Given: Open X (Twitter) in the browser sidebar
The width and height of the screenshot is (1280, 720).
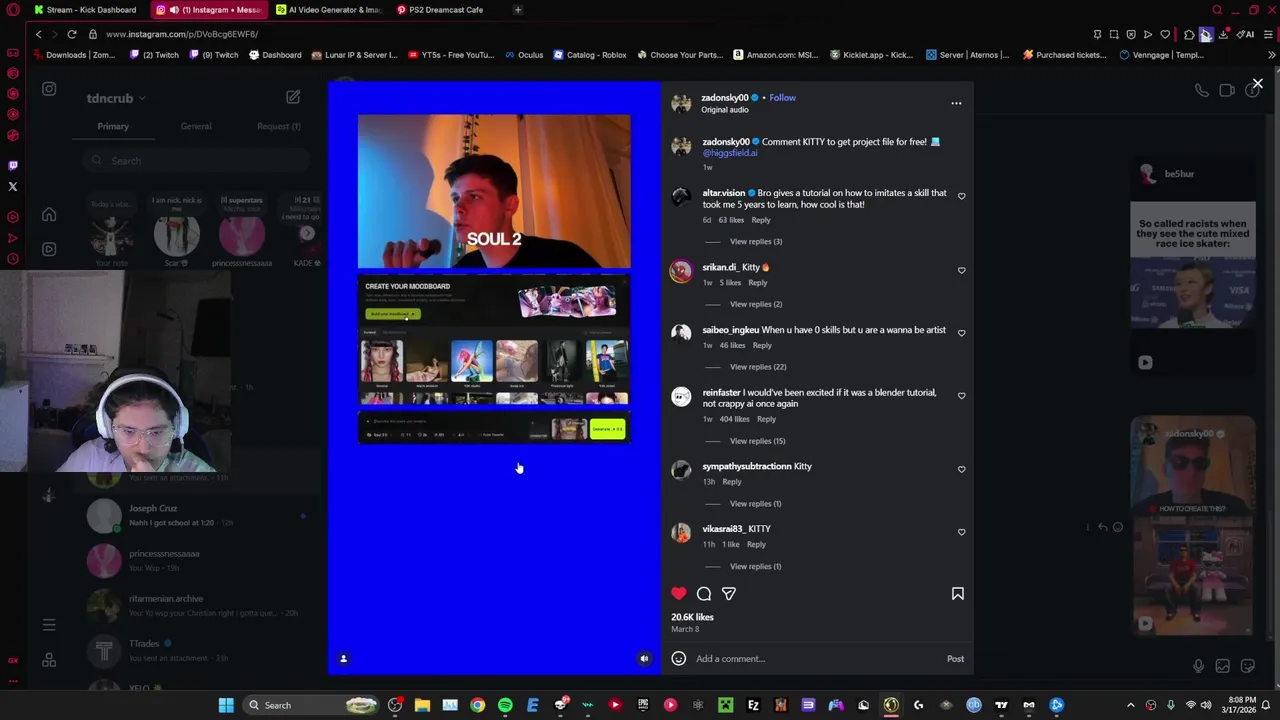Looking at the screenshot, I should [x=13, y=186].
